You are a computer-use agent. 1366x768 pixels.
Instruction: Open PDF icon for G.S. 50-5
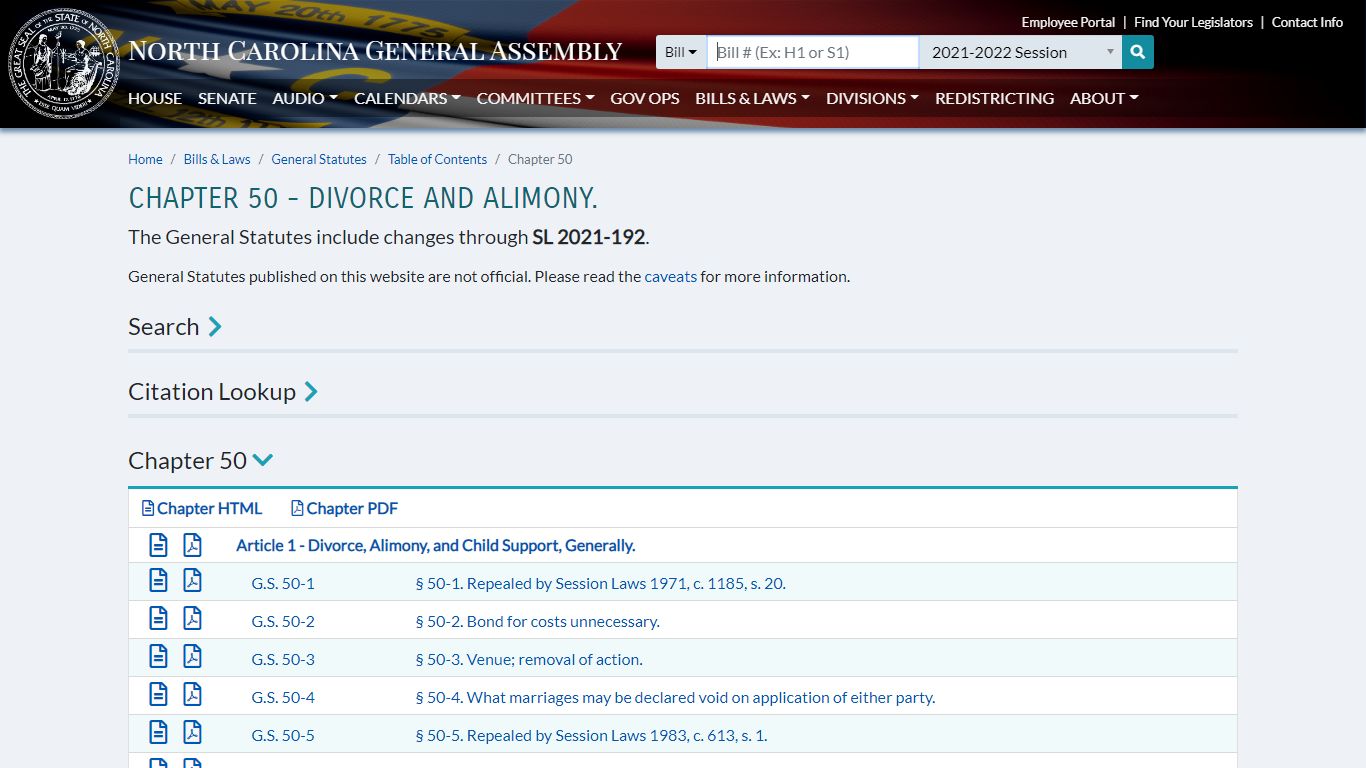(x=192, y=732)
